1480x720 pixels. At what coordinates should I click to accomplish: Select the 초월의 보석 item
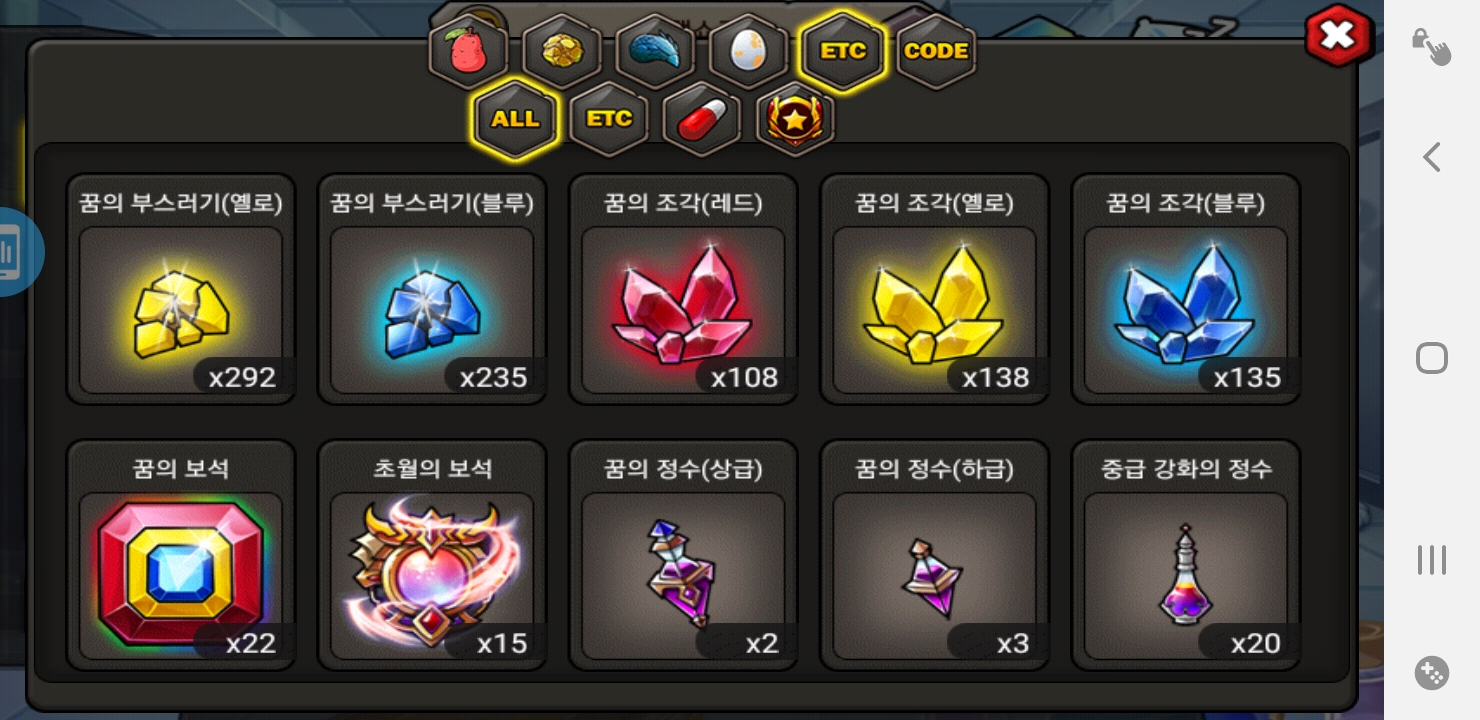click(x=432, y=555)
